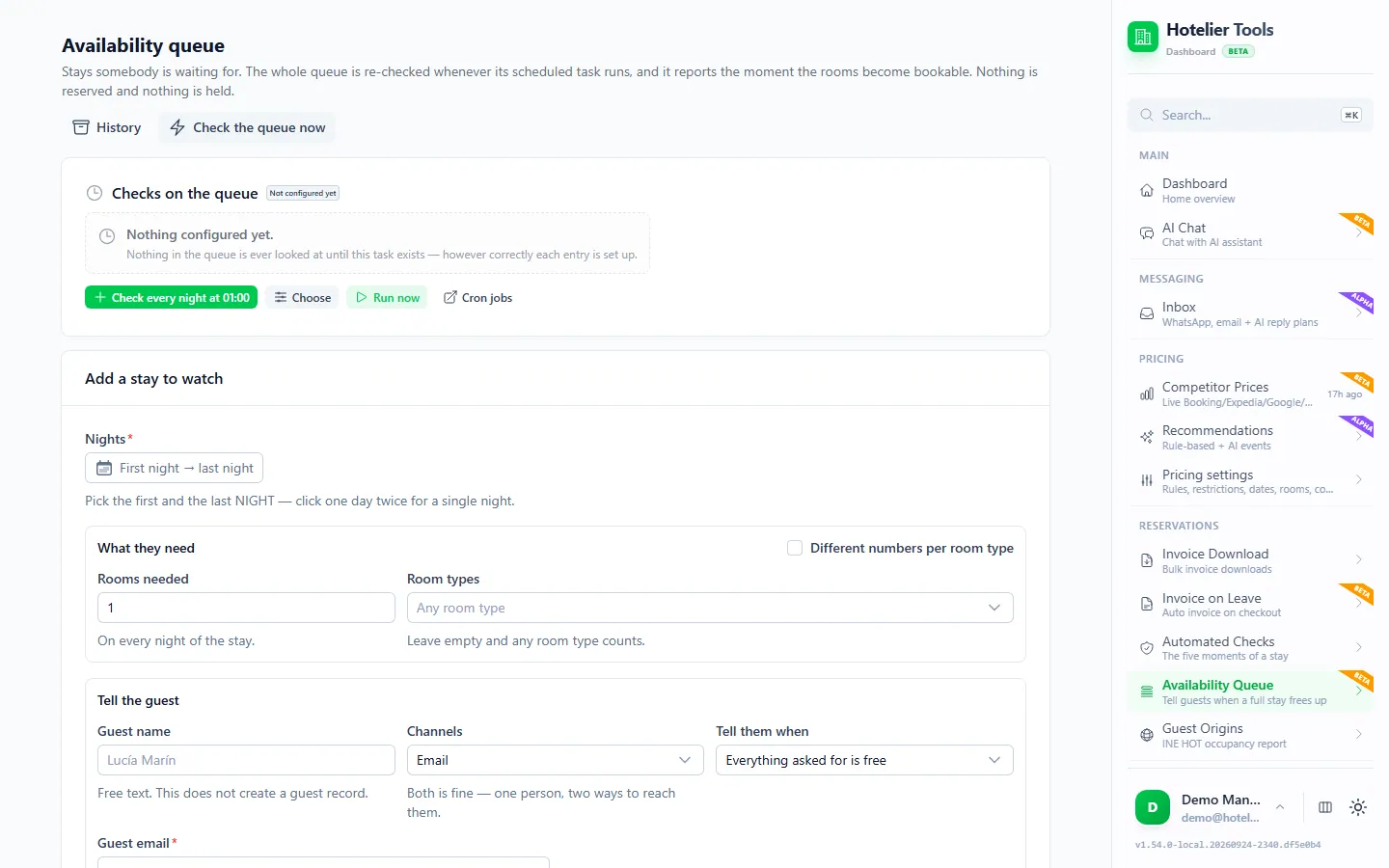The width and height of the screenshot is (1389, 868).
Task: Open the Channels dropdown showing Email
Action: 555,760
